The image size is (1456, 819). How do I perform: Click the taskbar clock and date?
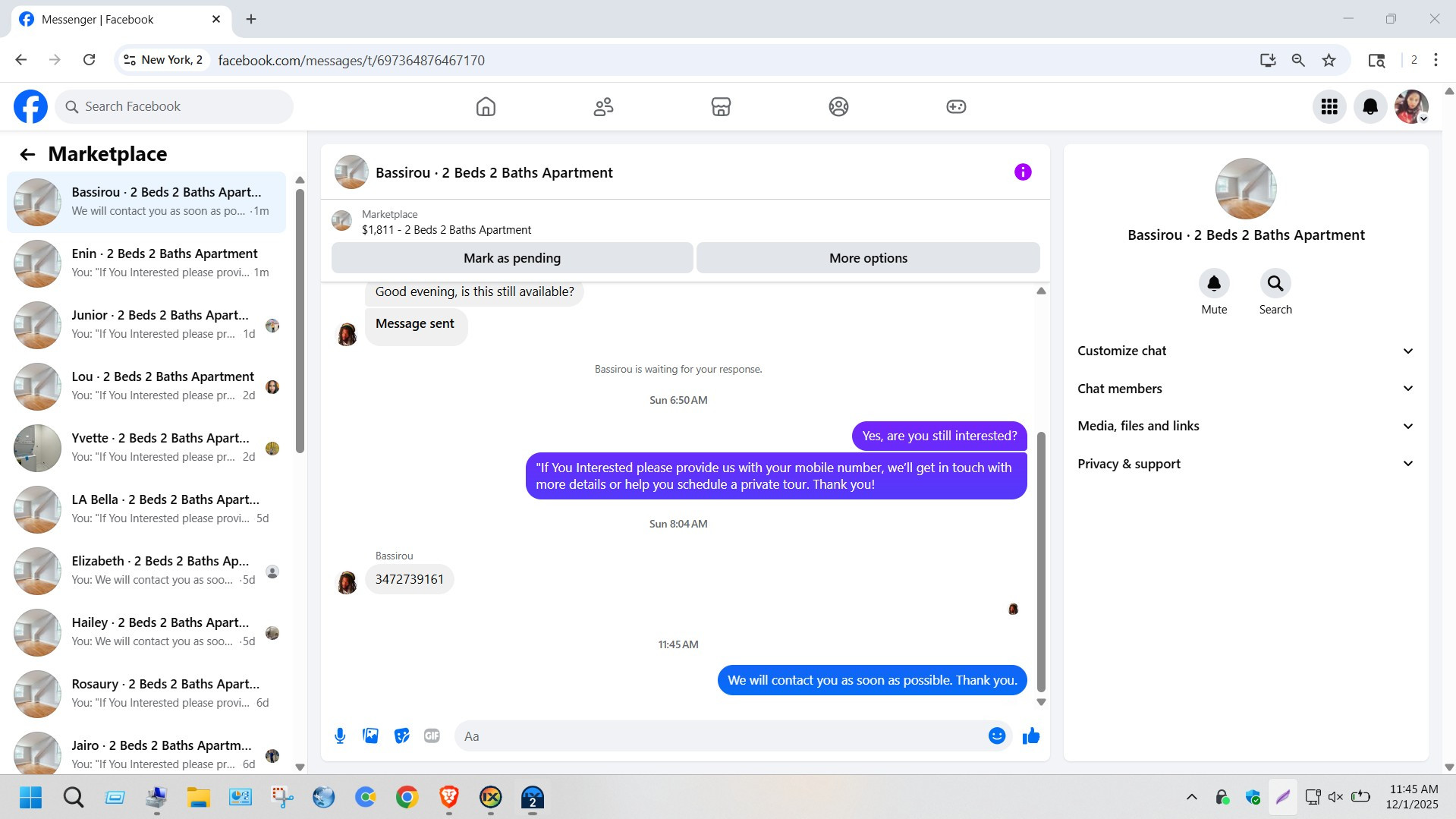(x=1413, y=797)
